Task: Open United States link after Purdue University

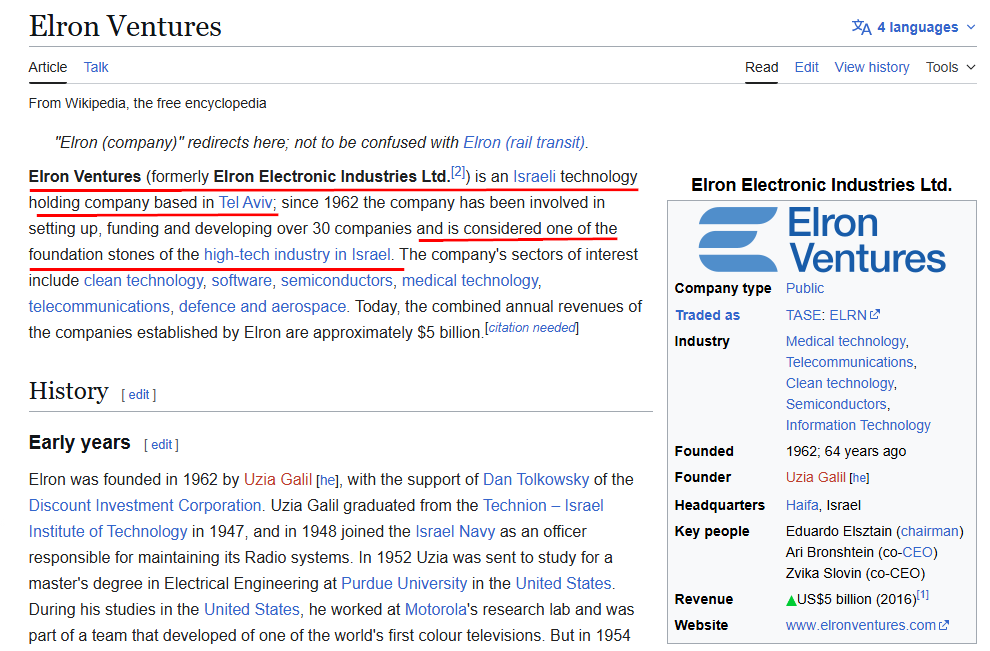Action: [x=563, y=583]
